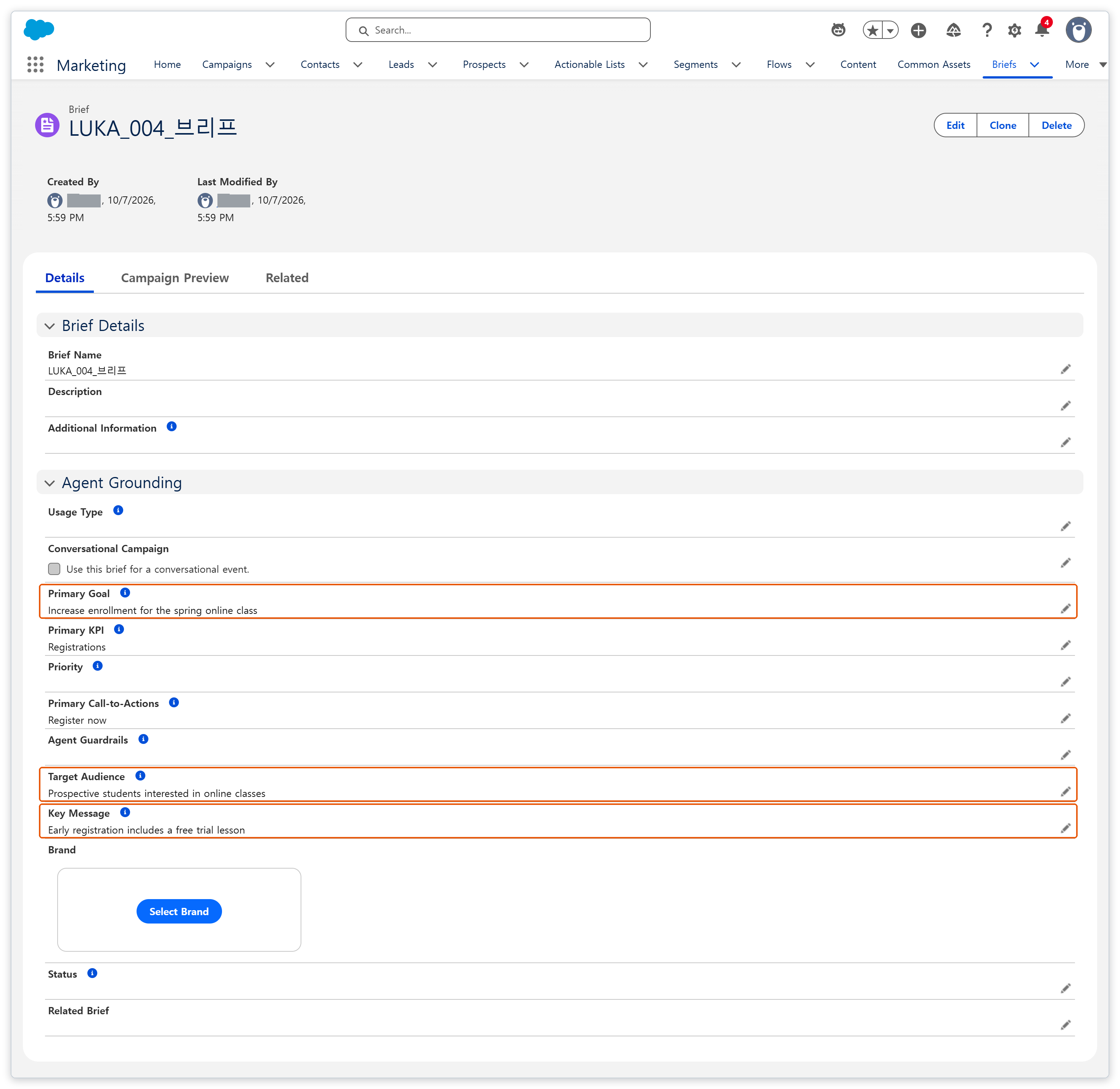1120x1089 pixels.
Task: Click the Created By user avatar
Action: tap(55, 201)
